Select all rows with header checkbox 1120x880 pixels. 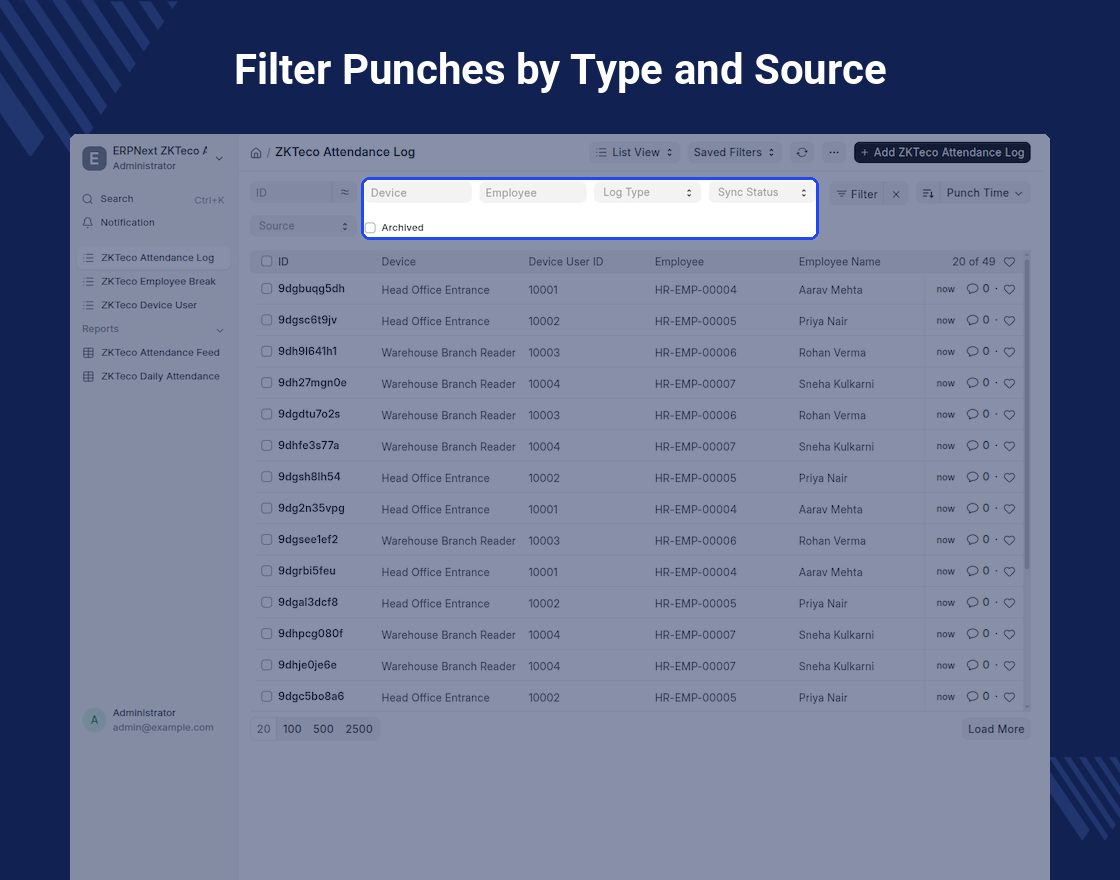(x=266, y=261)
